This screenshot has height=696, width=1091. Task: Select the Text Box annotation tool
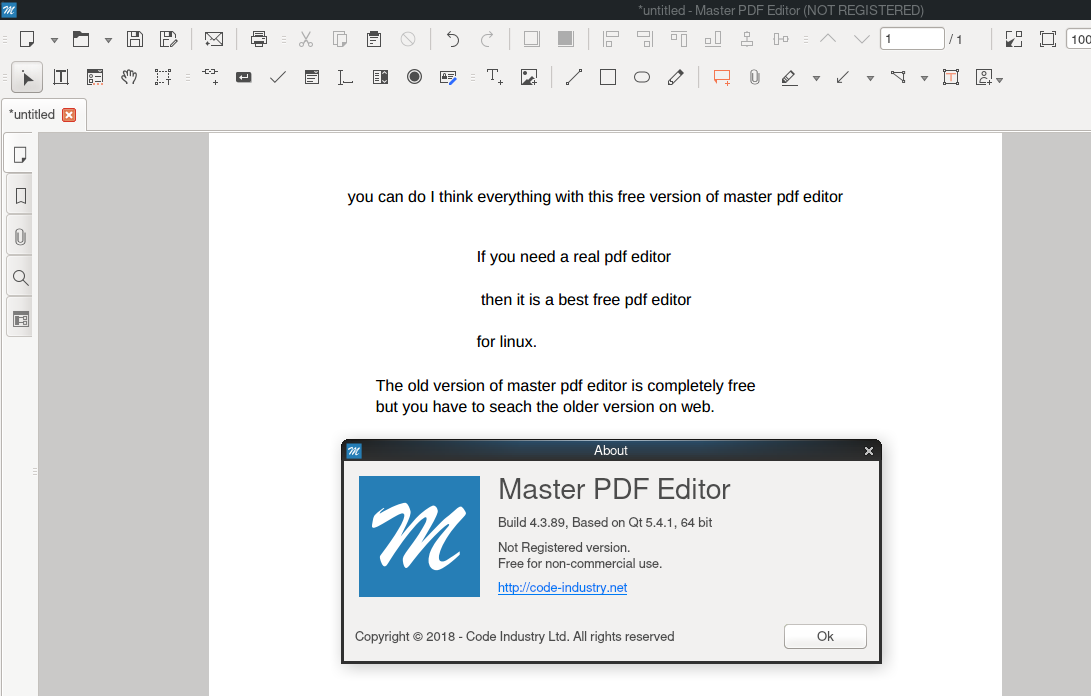[951, 77]
